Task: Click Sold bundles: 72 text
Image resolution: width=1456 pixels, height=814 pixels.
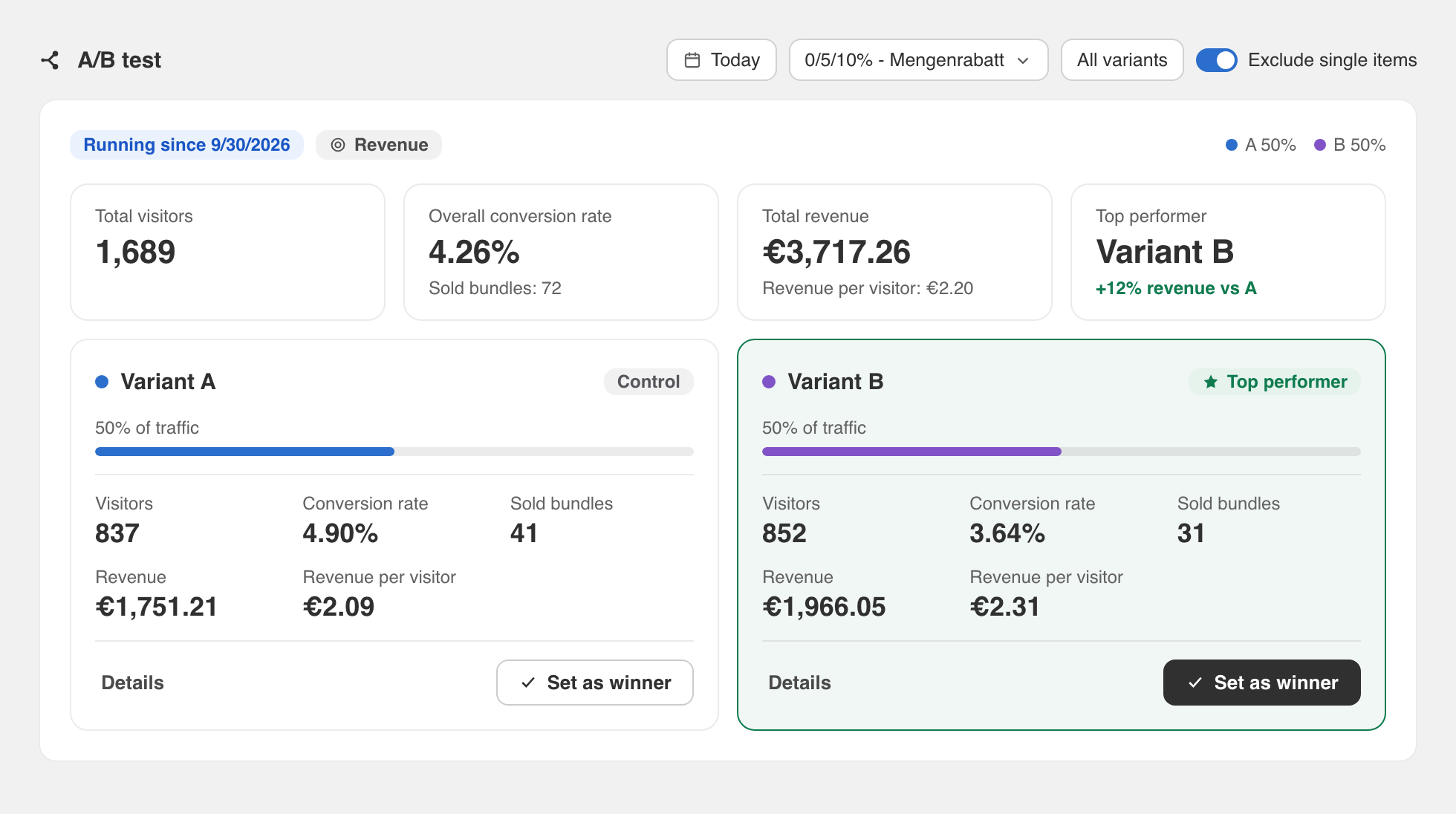Action: point(495,288)
